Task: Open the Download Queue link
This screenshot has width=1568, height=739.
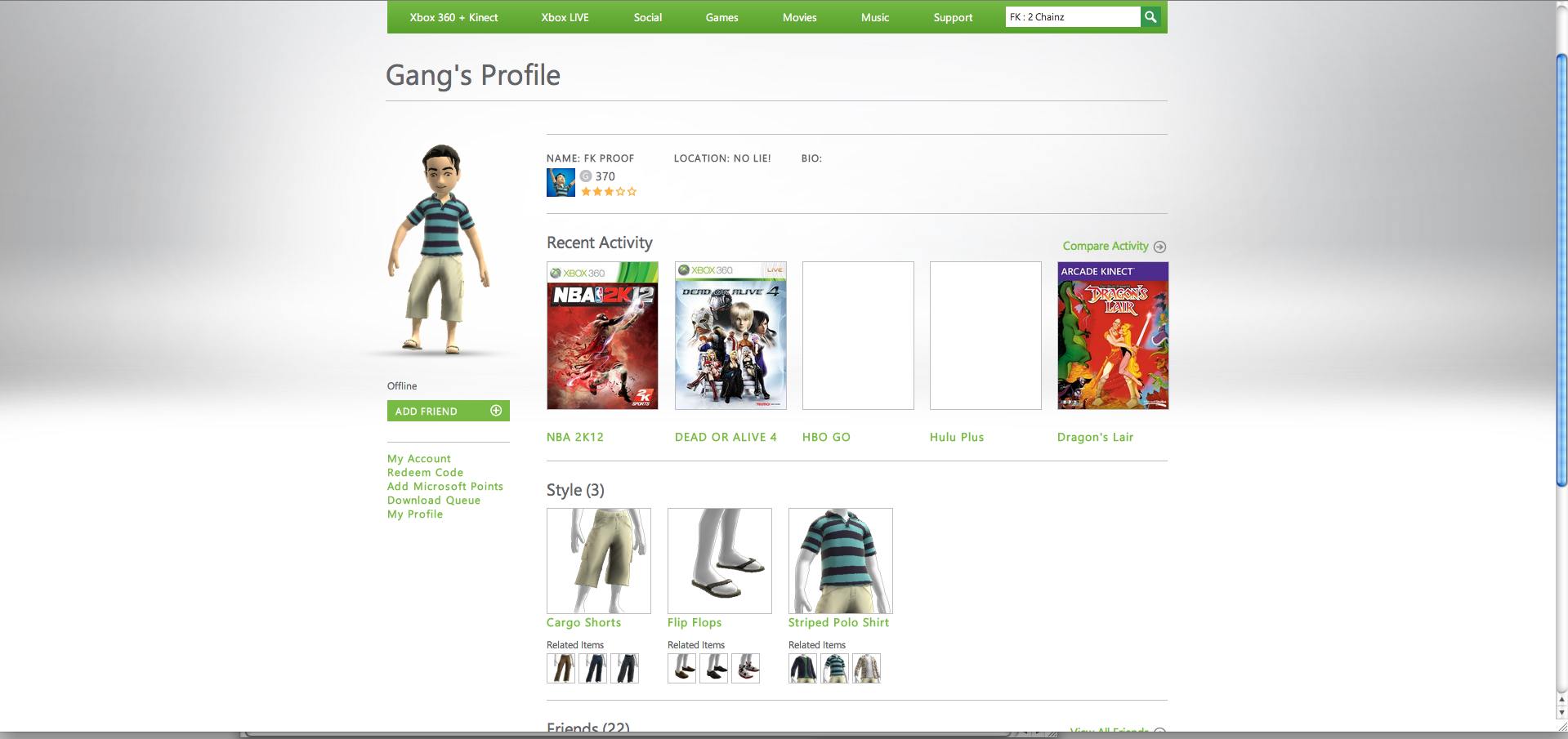Action: 434,501
